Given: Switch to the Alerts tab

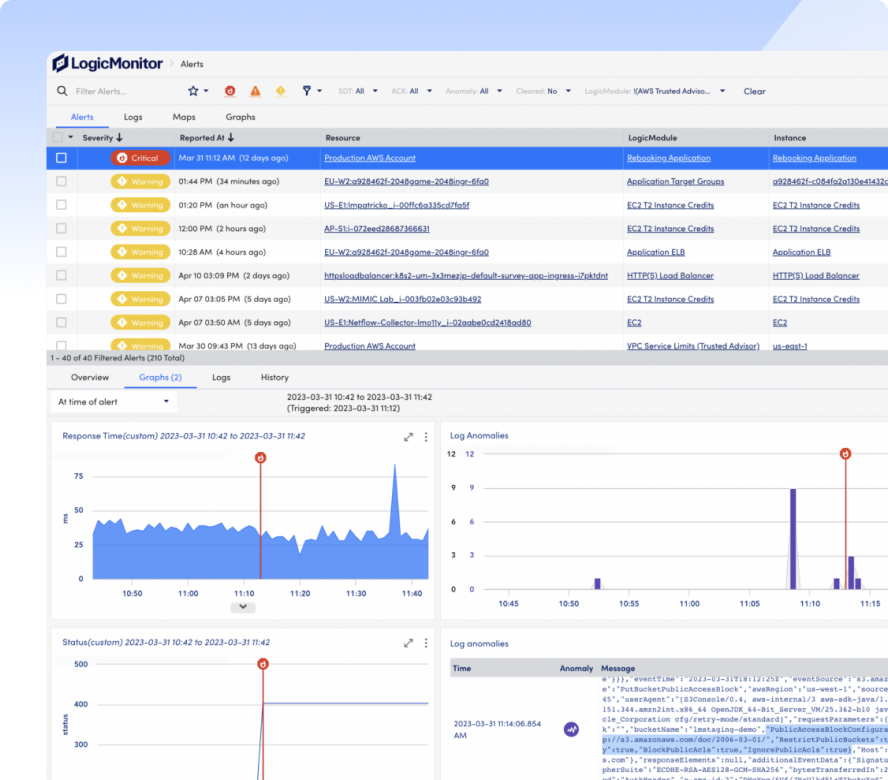Looking at the screenshot, I should click(82, 117).
